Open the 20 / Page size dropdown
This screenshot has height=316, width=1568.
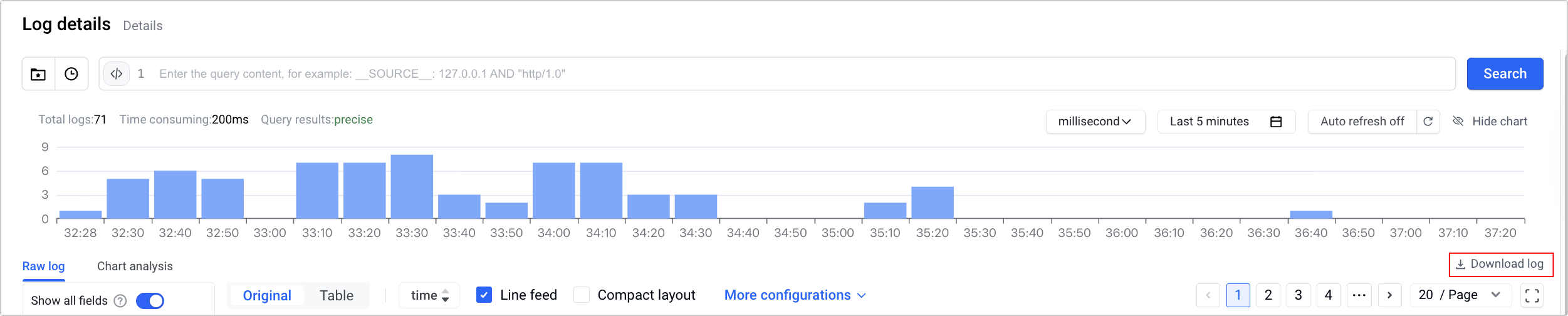click(x=1460, y=295)
